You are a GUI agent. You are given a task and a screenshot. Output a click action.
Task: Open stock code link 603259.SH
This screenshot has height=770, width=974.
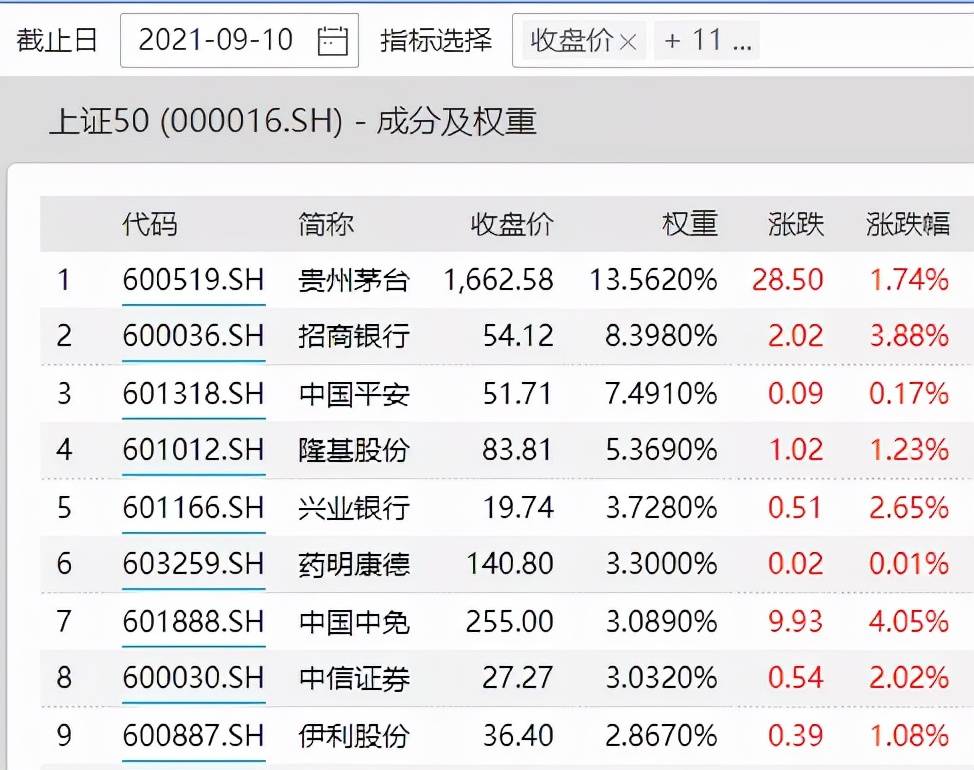pos(194,564)
